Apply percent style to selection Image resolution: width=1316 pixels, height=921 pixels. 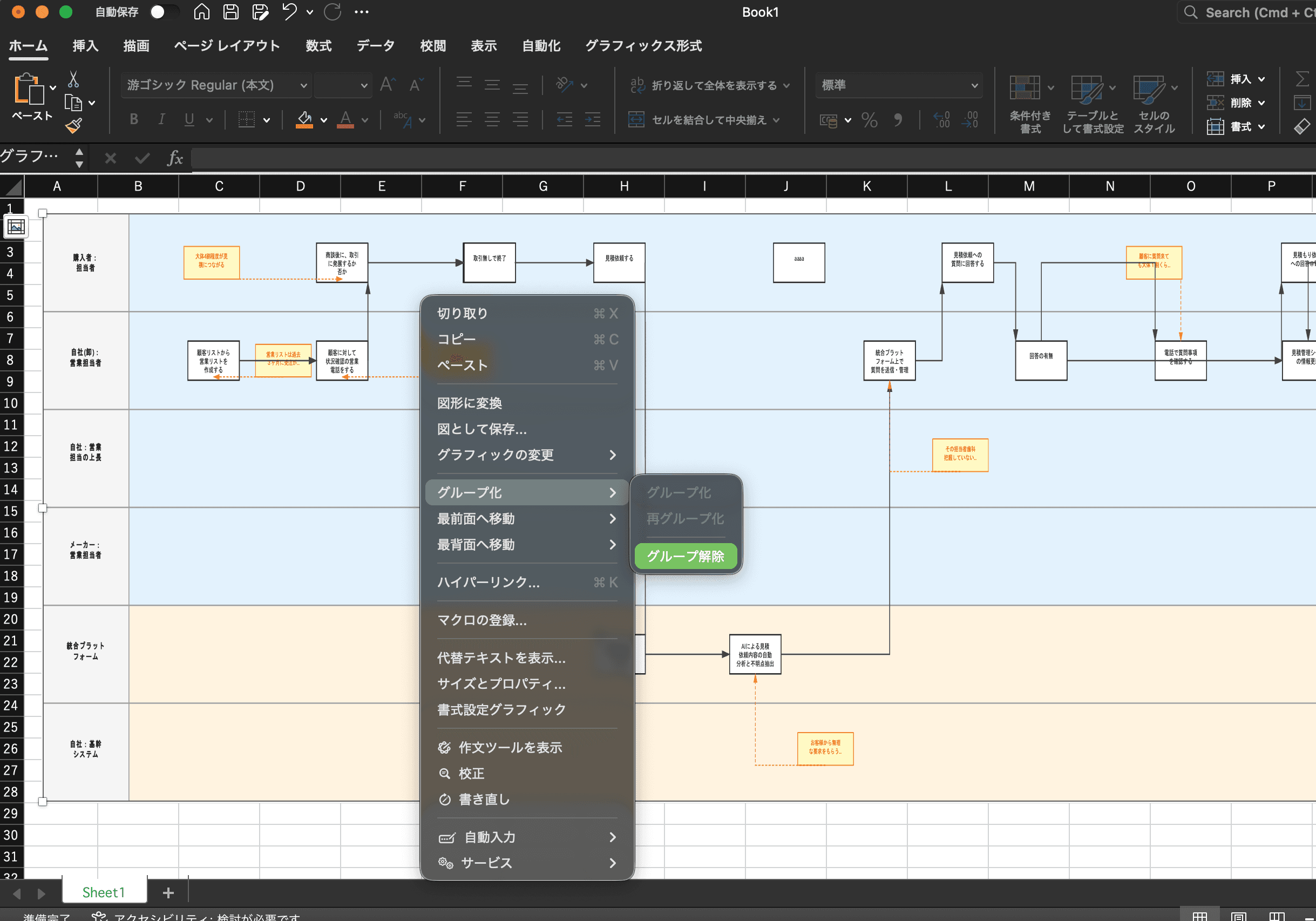(870, 120)
